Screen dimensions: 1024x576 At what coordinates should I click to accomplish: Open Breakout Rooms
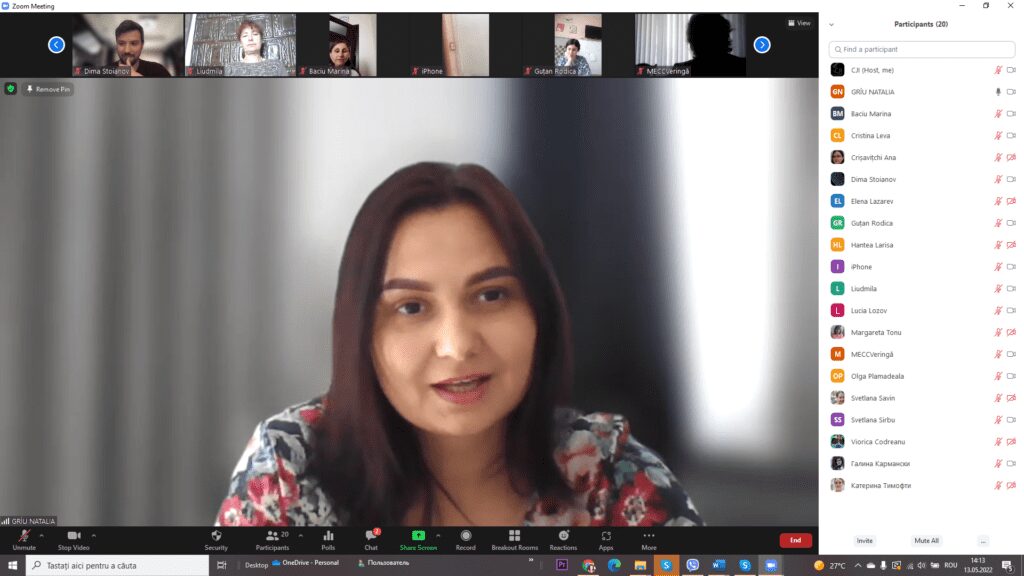(514, 540)
